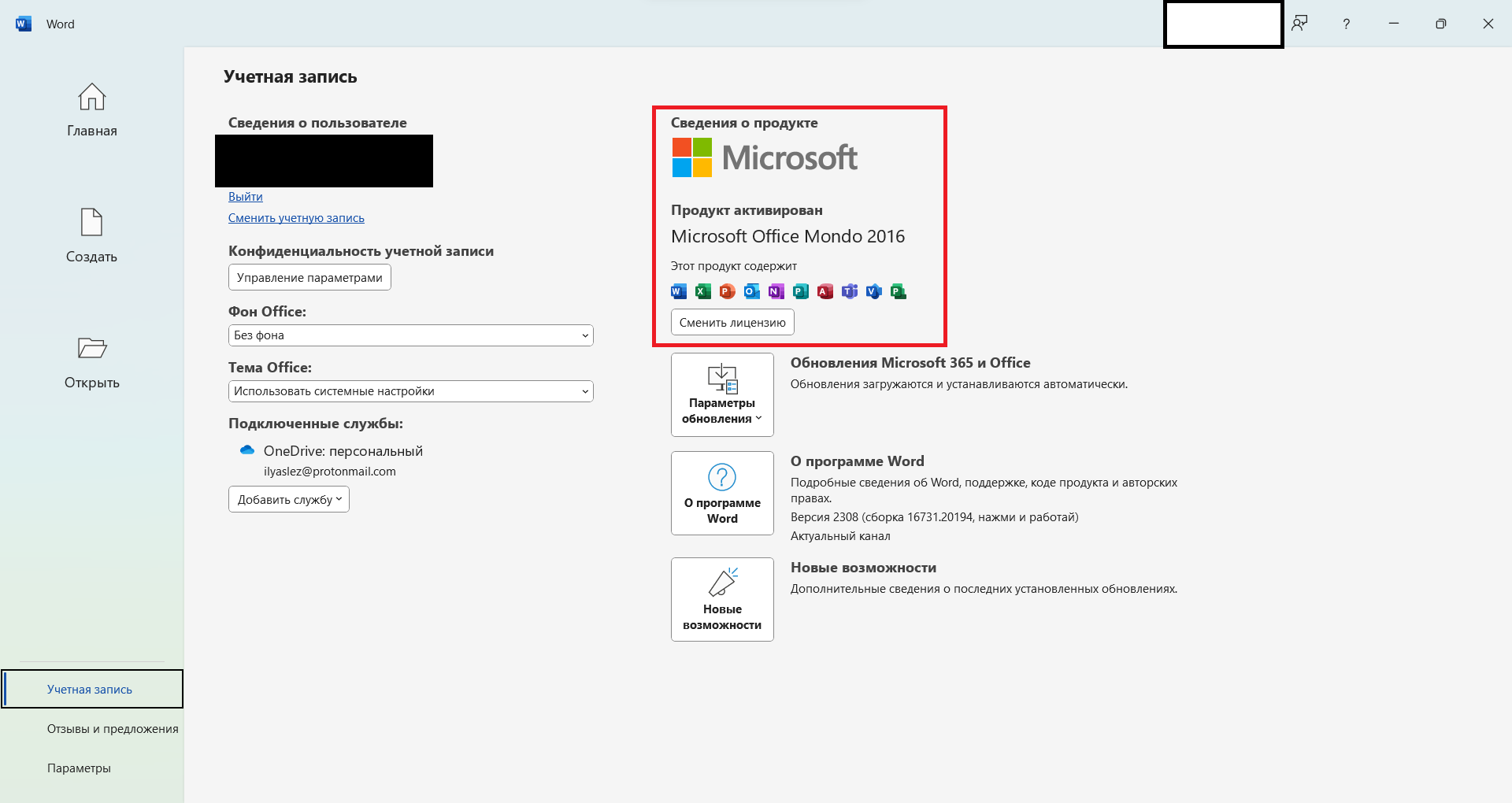Expand the Фон Office dropdown
The image size is (1512, 803).
(410, 335)
